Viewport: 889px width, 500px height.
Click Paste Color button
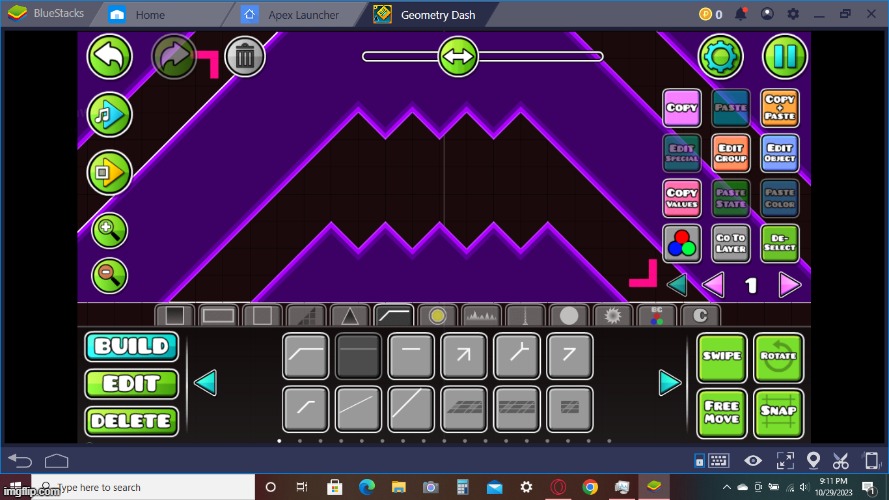point(780,198)
